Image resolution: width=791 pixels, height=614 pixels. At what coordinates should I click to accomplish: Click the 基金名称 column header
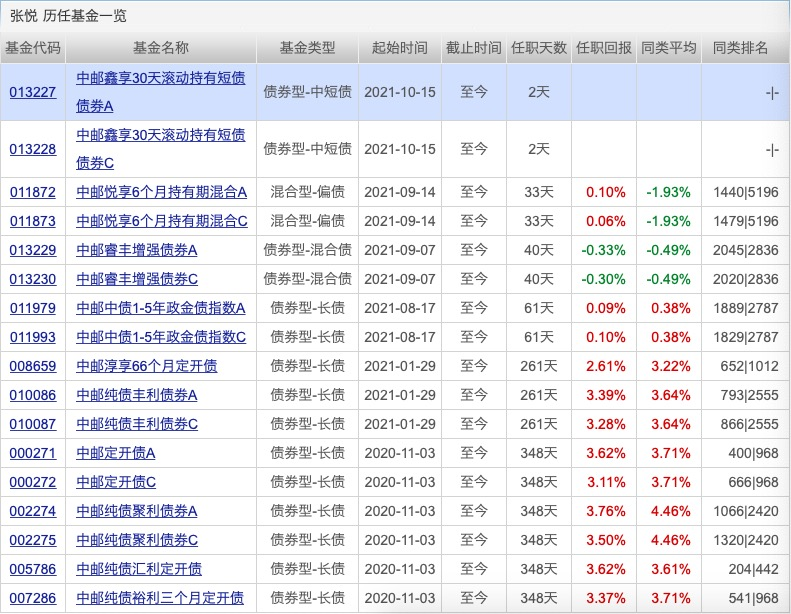[161, 48]
